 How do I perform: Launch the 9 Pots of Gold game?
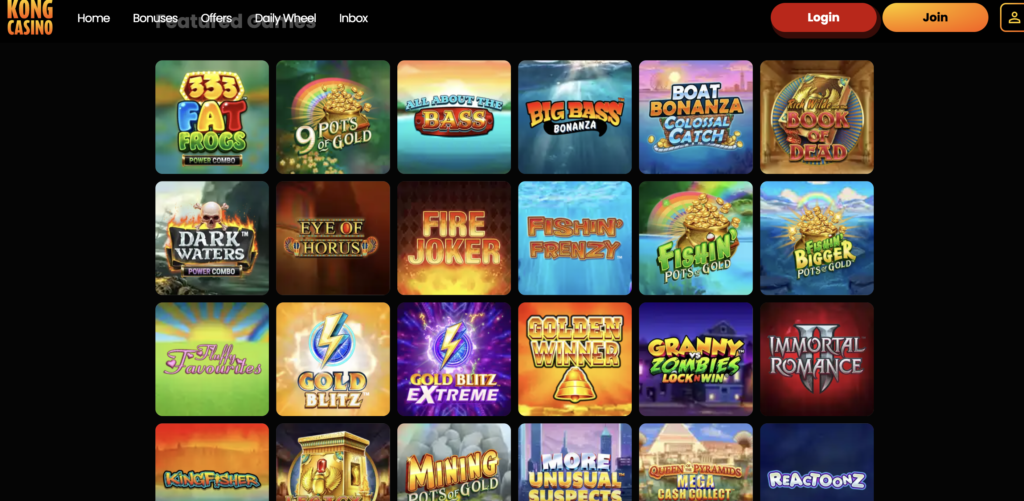click(x=333, y=117)
